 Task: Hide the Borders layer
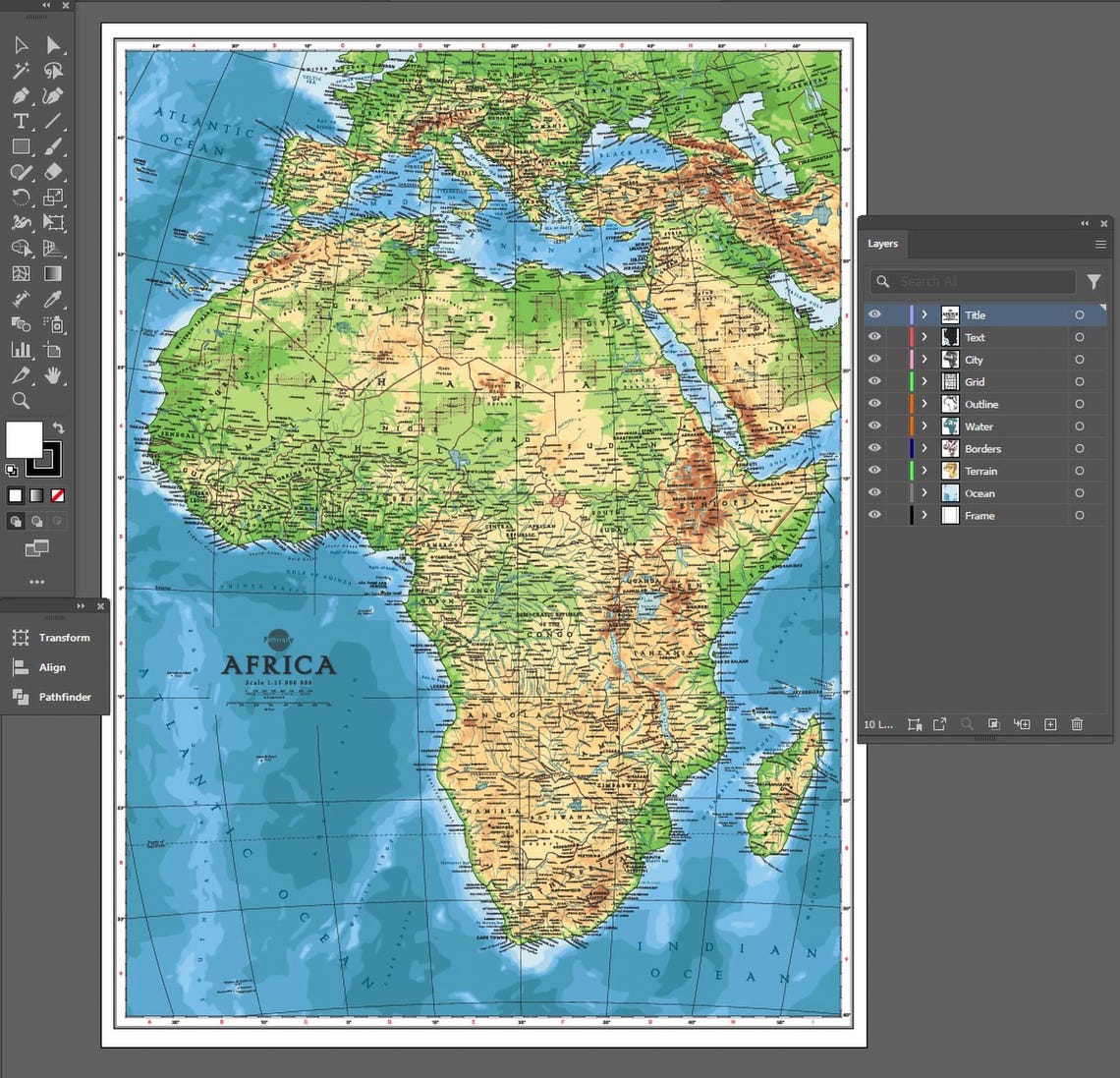click(874, 448)
